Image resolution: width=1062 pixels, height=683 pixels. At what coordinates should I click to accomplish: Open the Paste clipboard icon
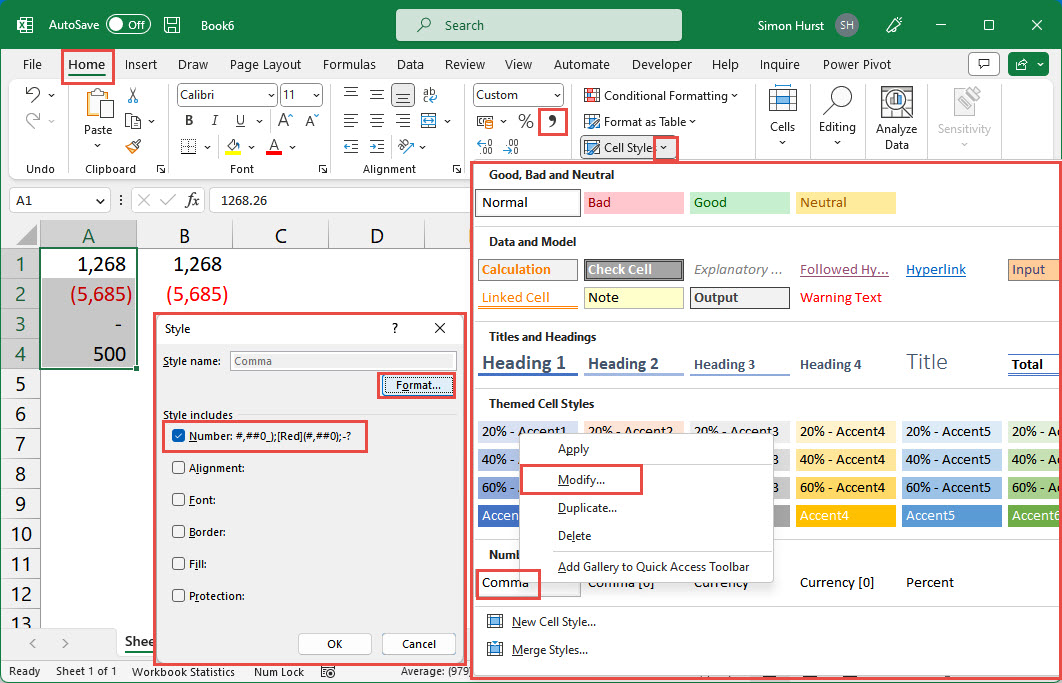(98, 104)
